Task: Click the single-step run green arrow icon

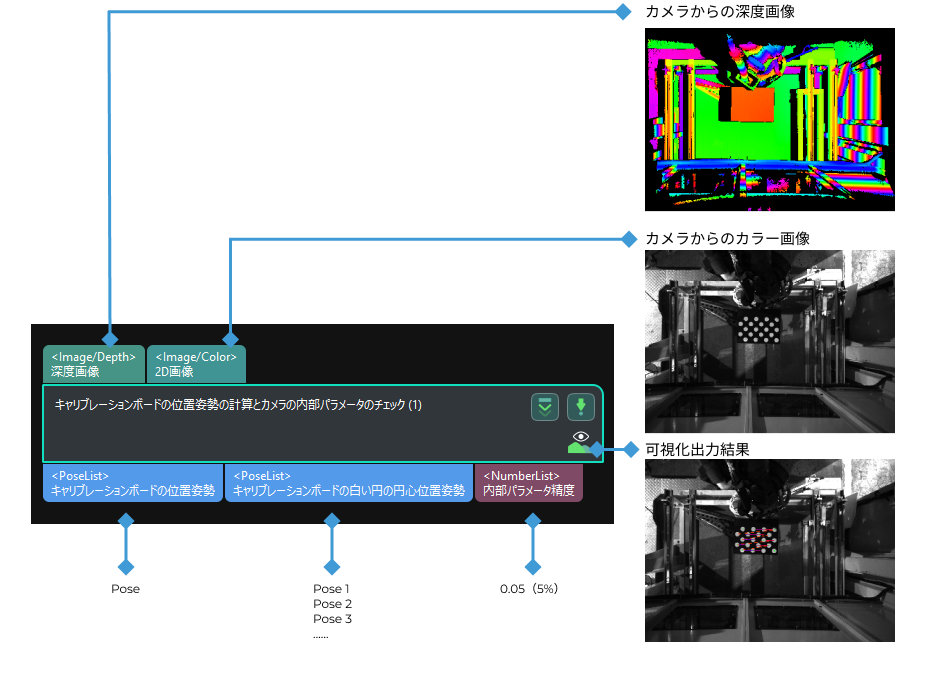Action: point(580,407)
